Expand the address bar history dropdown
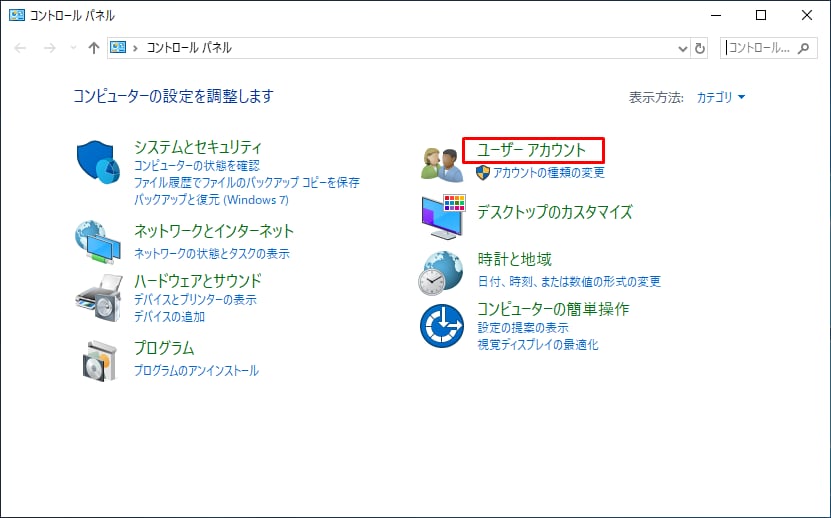 click(x=683, y=48)
